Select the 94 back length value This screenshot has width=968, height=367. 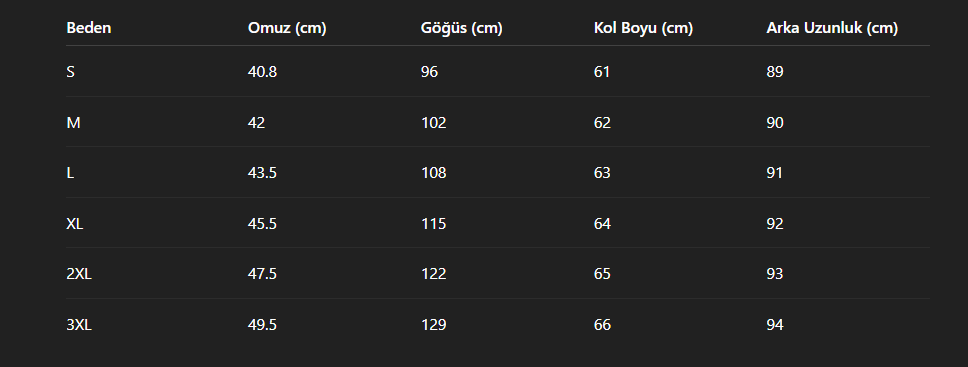point(775,325)
